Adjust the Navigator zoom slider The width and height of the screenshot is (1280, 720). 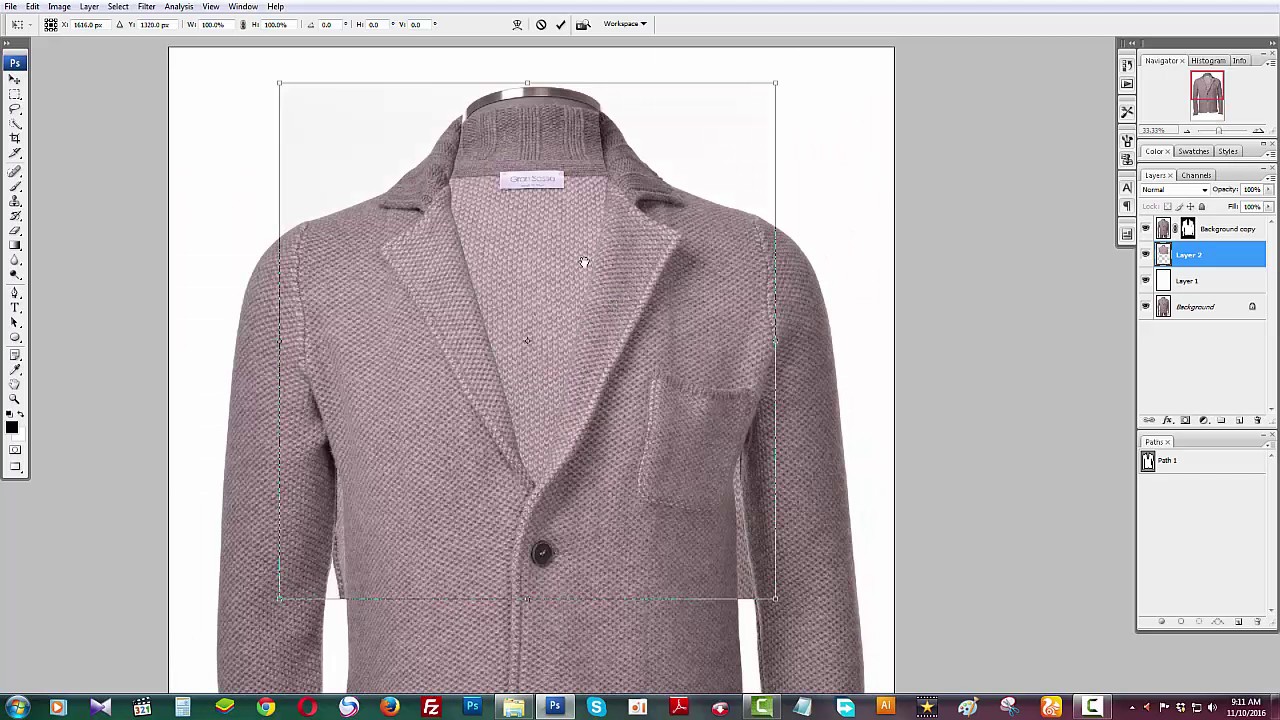click(x=1219, y=131)
